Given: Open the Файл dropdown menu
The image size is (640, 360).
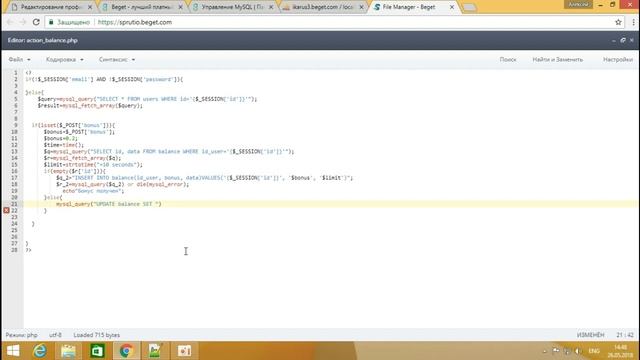Looking at the screenshot, I should (x=19, y=60).
